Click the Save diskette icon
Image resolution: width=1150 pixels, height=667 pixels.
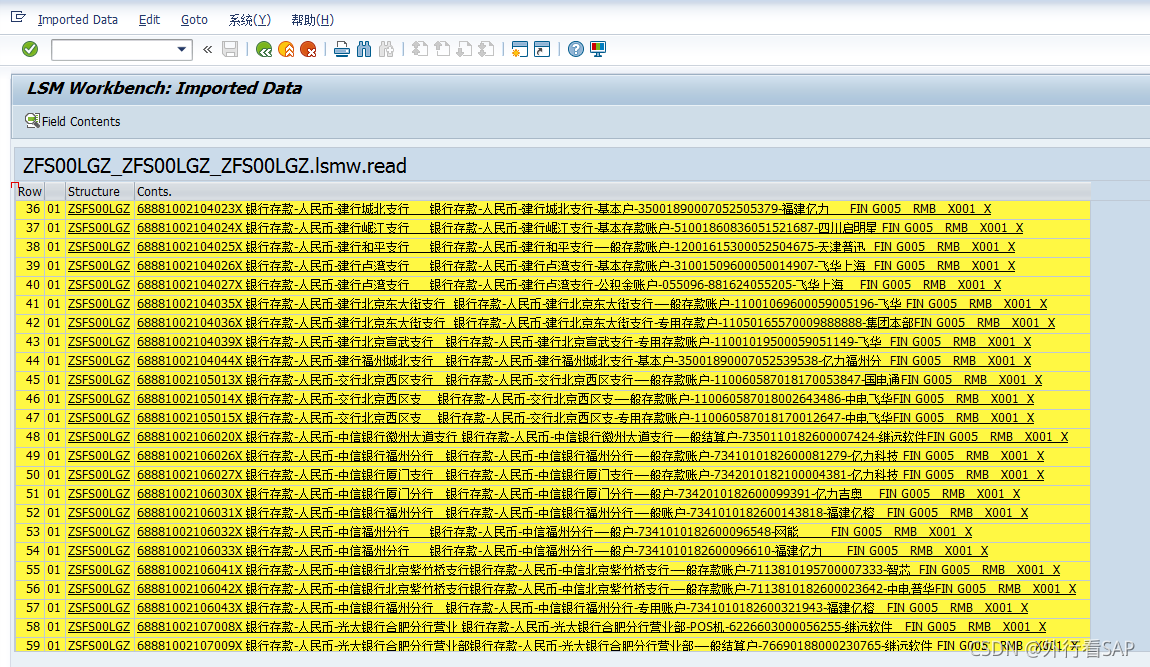[230, 49]
